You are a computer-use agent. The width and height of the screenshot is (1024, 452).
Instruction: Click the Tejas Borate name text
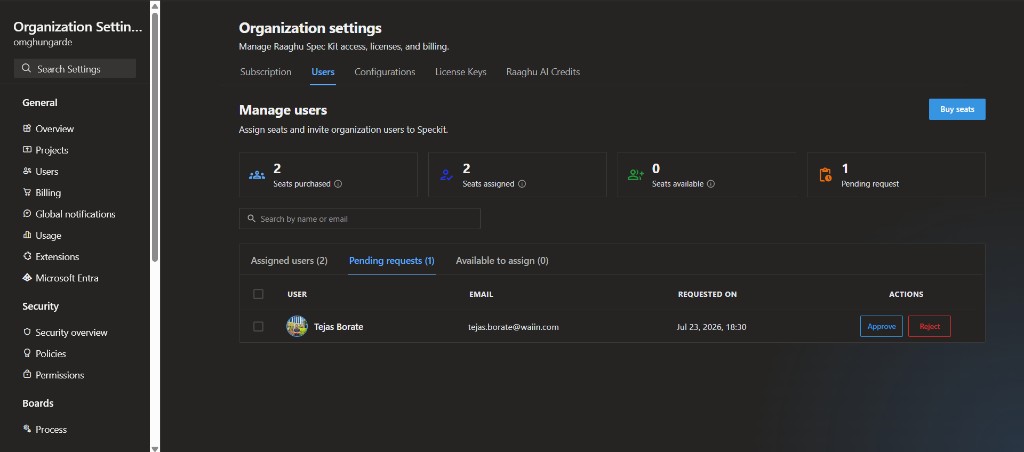click(338, 327)
